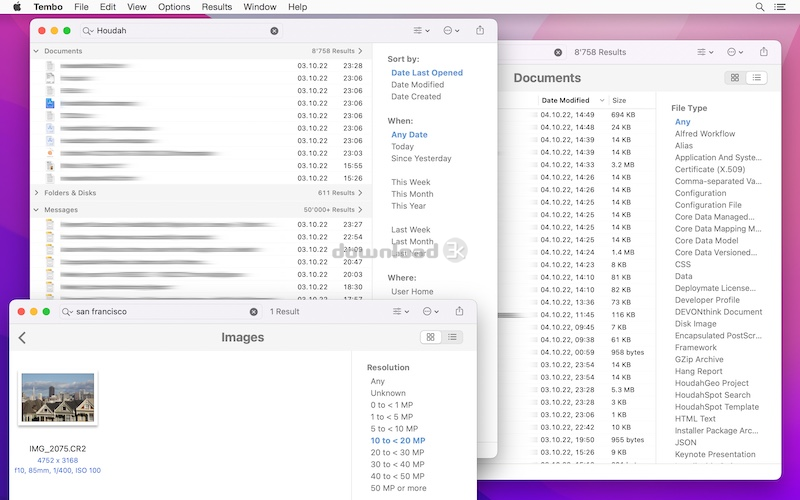Select Any file type filter
800x500 pixels.
pyautogui.click(x=682, y=121)
